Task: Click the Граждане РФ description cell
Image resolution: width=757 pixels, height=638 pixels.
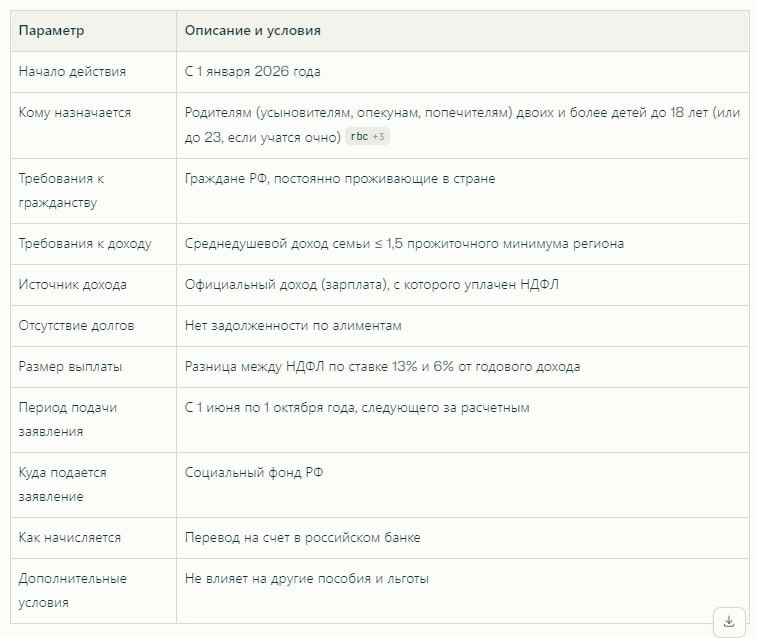Action: pyautogui.click(x=340, y=179)
